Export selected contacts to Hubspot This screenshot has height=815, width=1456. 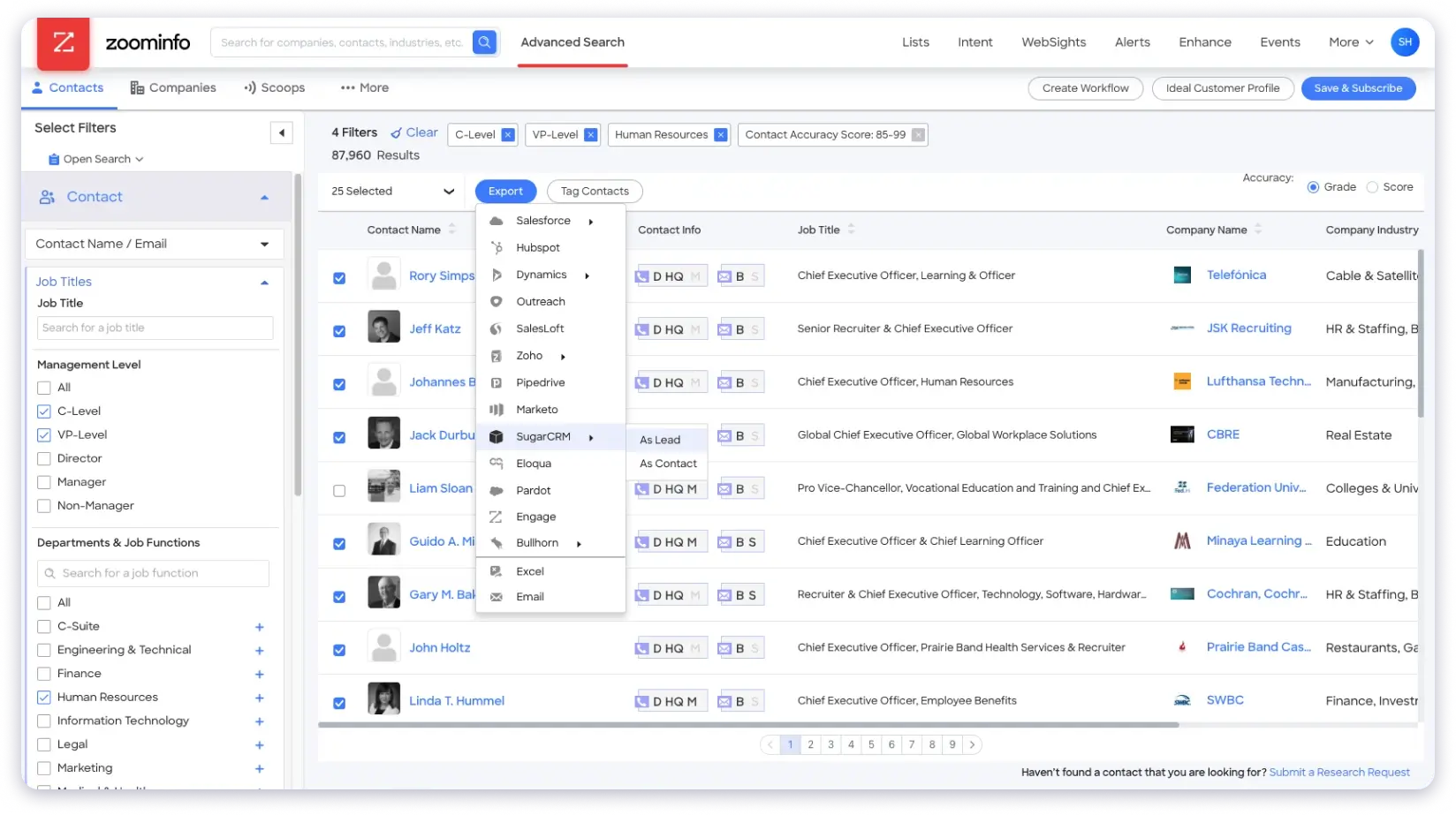pos(550,248)
